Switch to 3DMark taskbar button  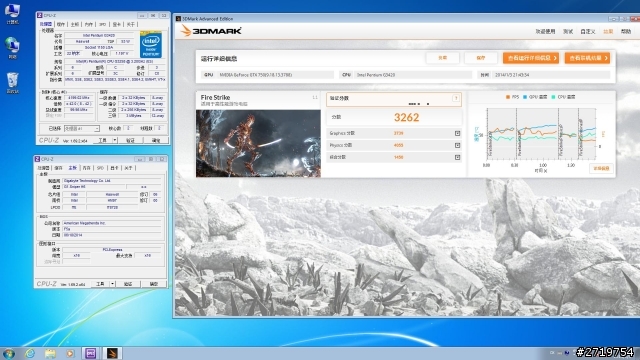112,353
